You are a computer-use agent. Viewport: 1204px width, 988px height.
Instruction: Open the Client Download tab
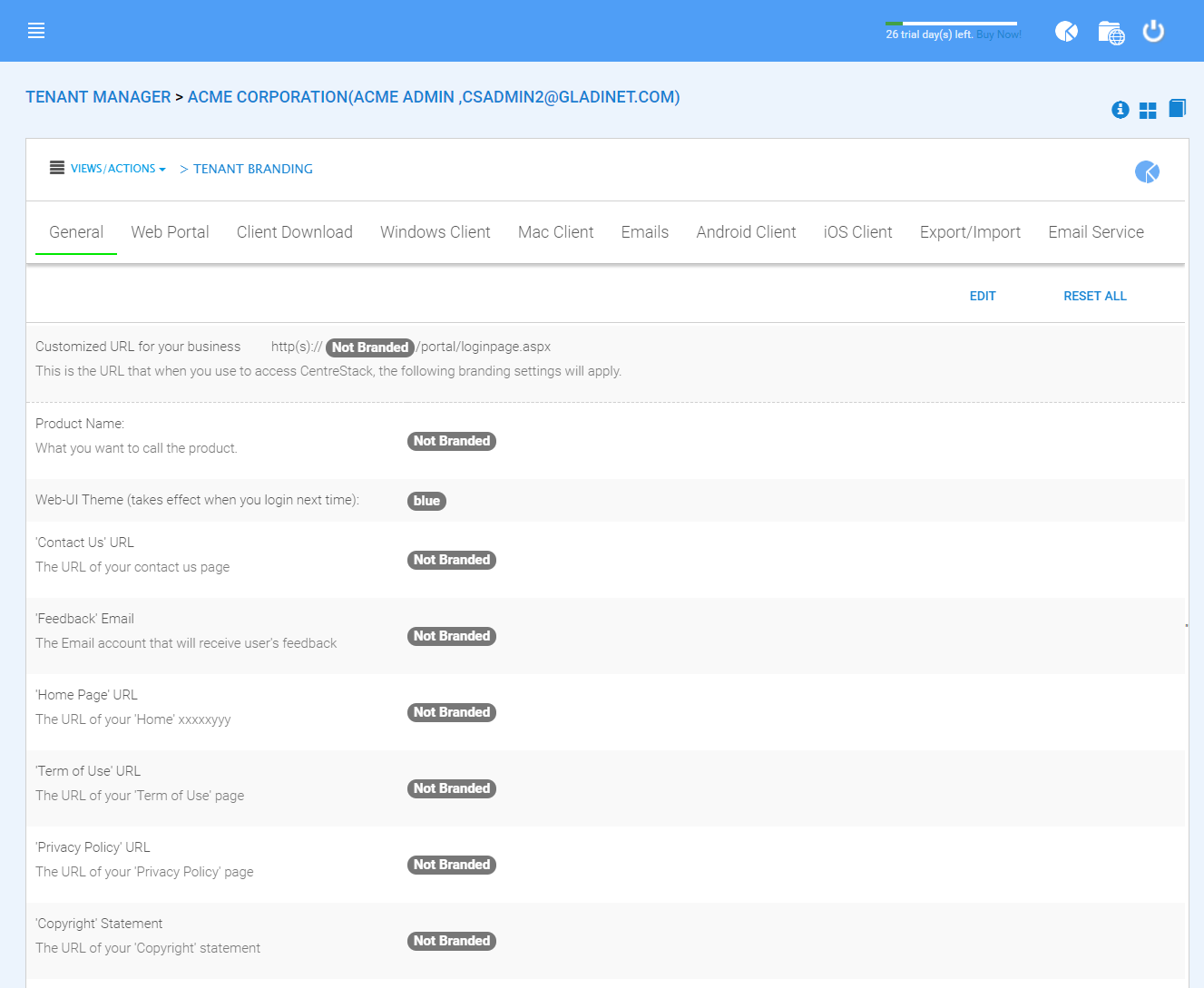(295, 232)
